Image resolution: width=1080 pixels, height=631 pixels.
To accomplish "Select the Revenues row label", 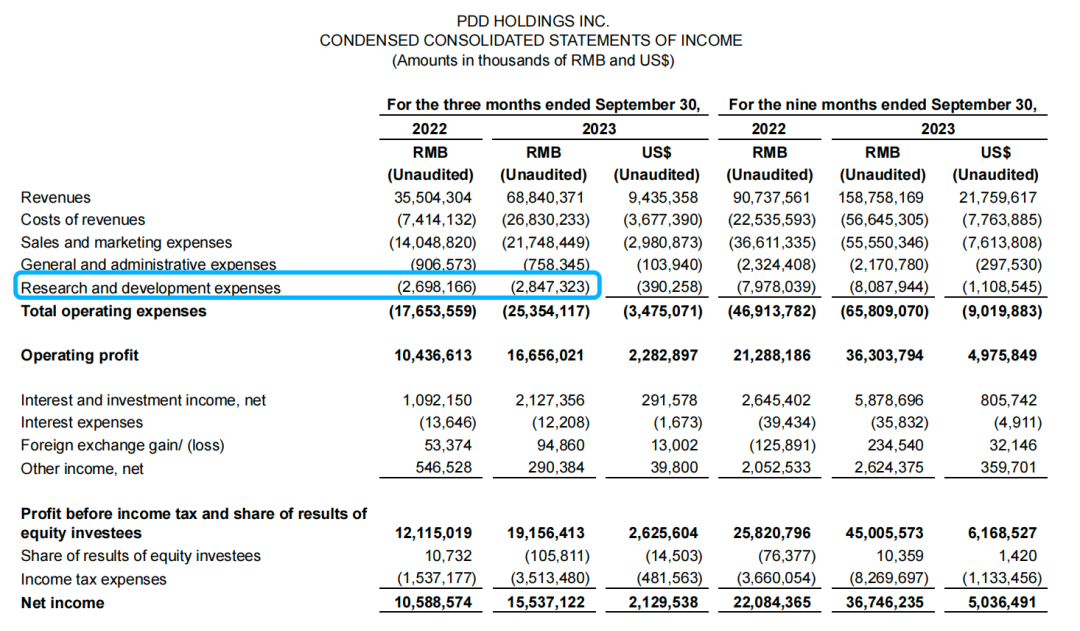I will coord(56,198).
